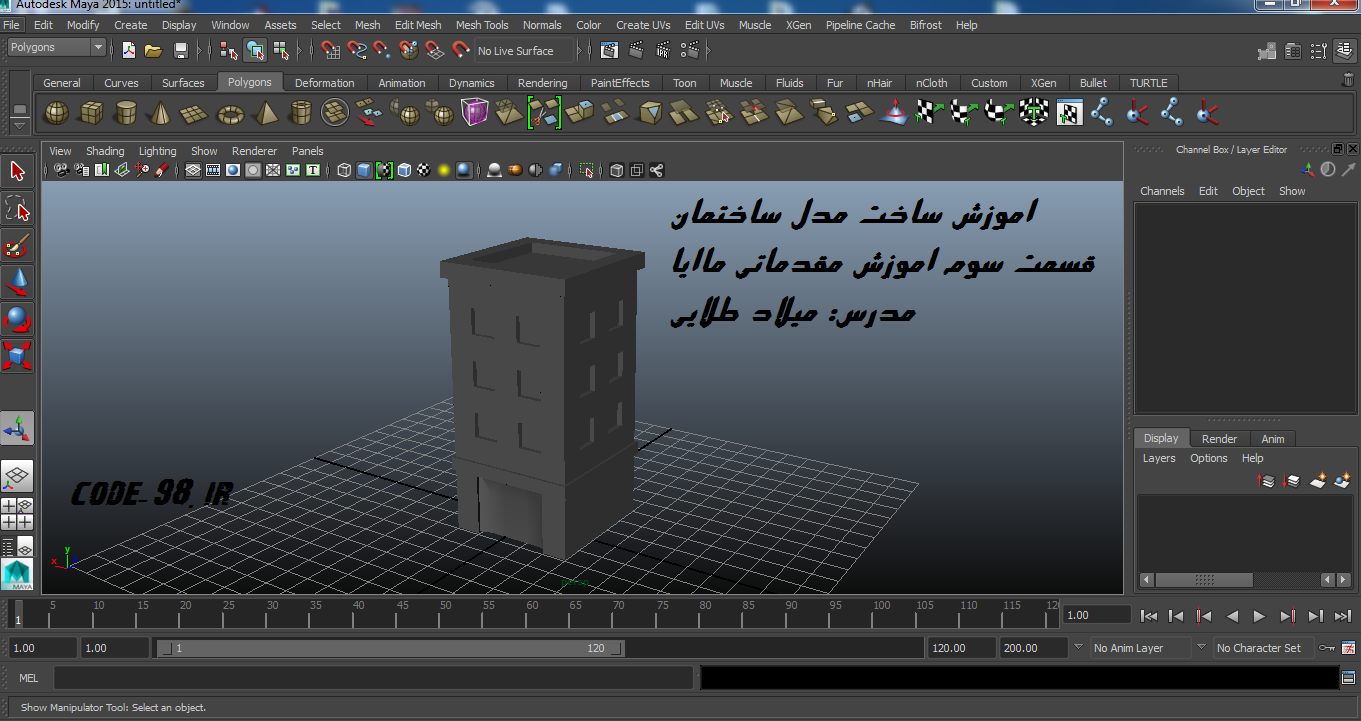Toggle textured display checker icon

pyautogui.click(x=424, y=170)
